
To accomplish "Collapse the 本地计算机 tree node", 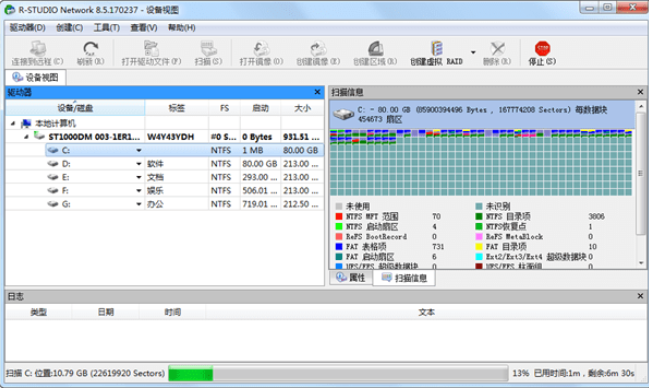I will [13, 123].
